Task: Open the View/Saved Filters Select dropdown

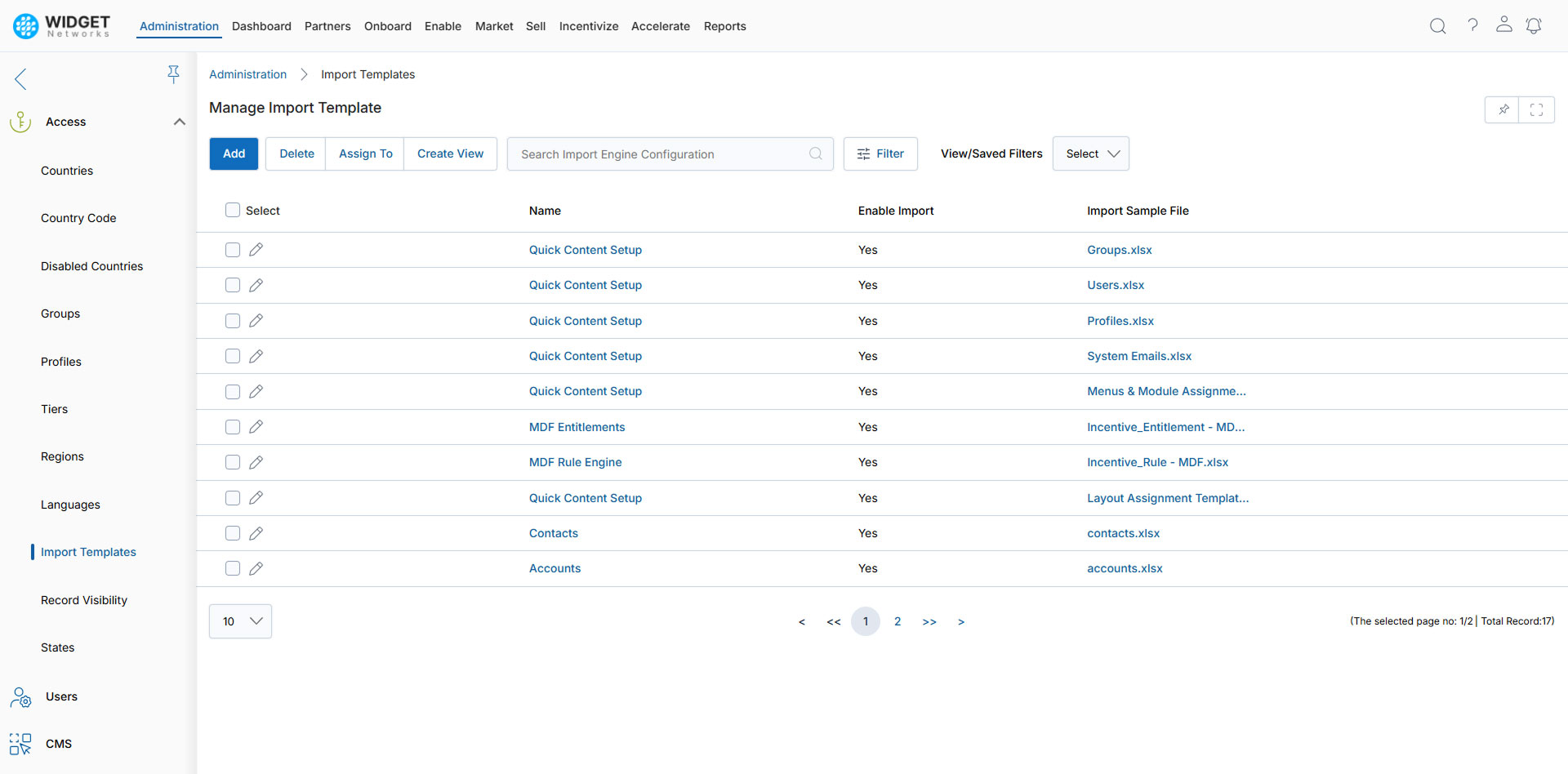Action: point(1090,153)
